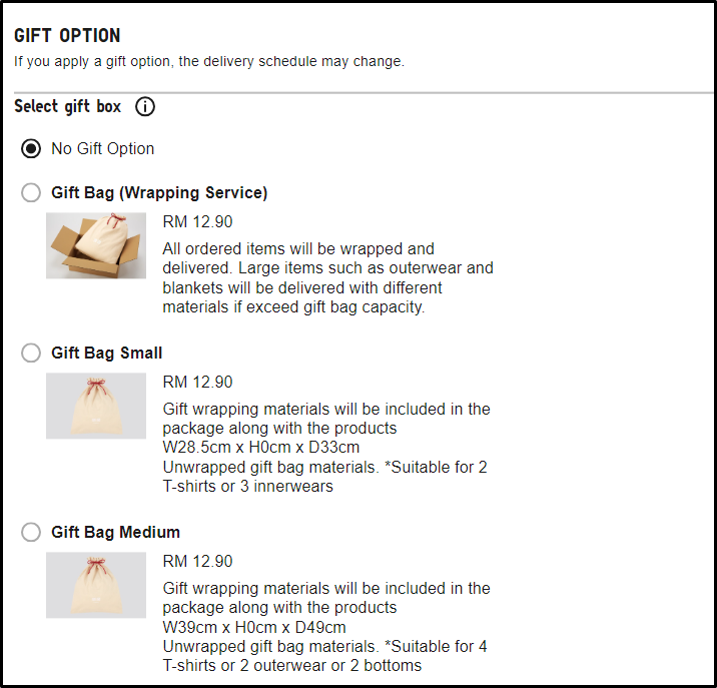The width and height of the screenshot is (717, 688).
Task: Select the No Gift Option radio button
Action: click(x=32, y=149)
